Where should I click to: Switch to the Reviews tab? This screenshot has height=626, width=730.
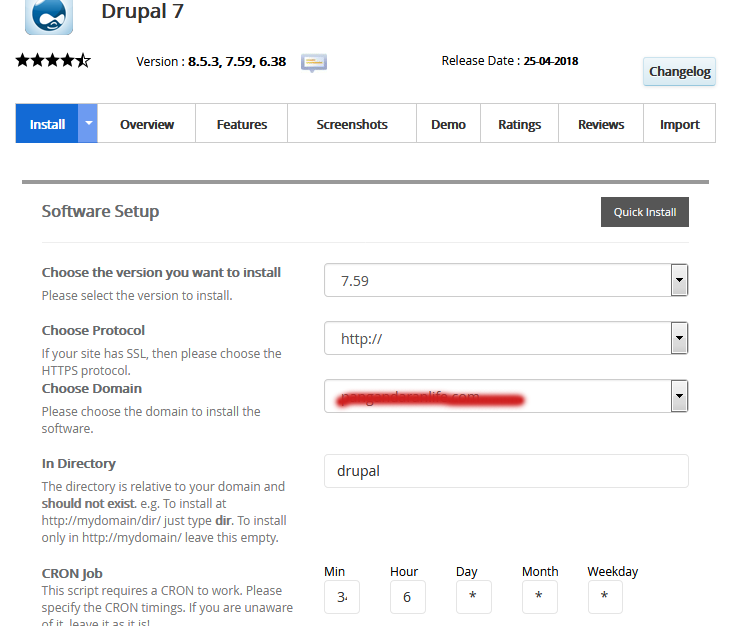(x=601, y=124)
